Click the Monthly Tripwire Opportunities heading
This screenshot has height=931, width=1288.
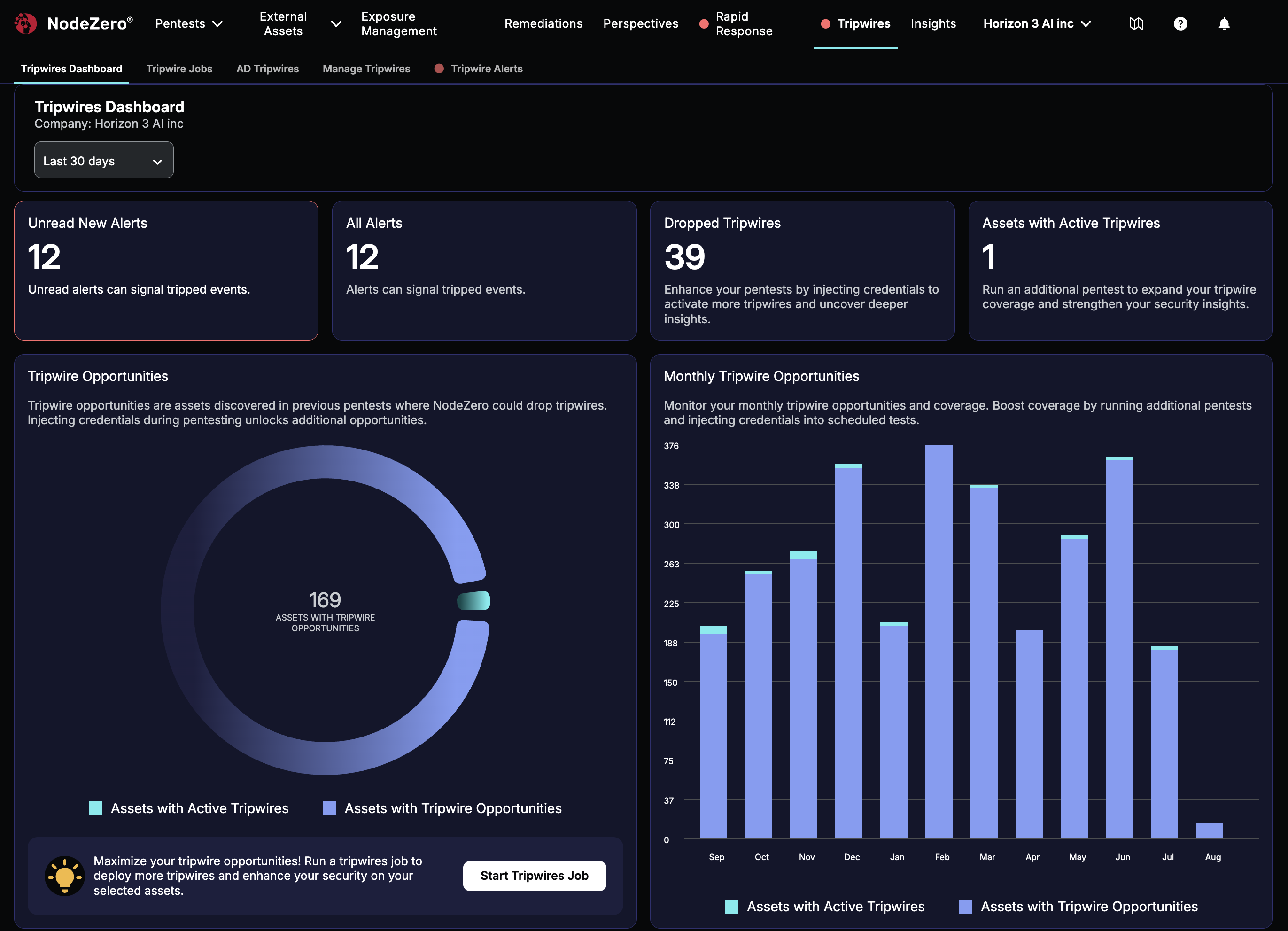(761, 376)
